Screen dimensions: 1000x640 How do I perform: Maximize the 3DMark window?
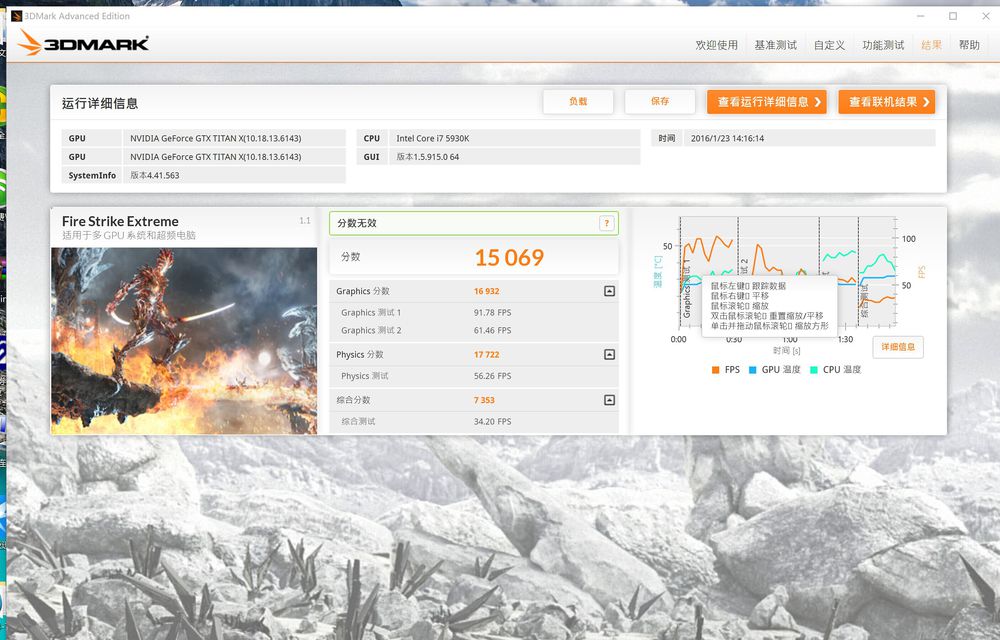[953, 16]
